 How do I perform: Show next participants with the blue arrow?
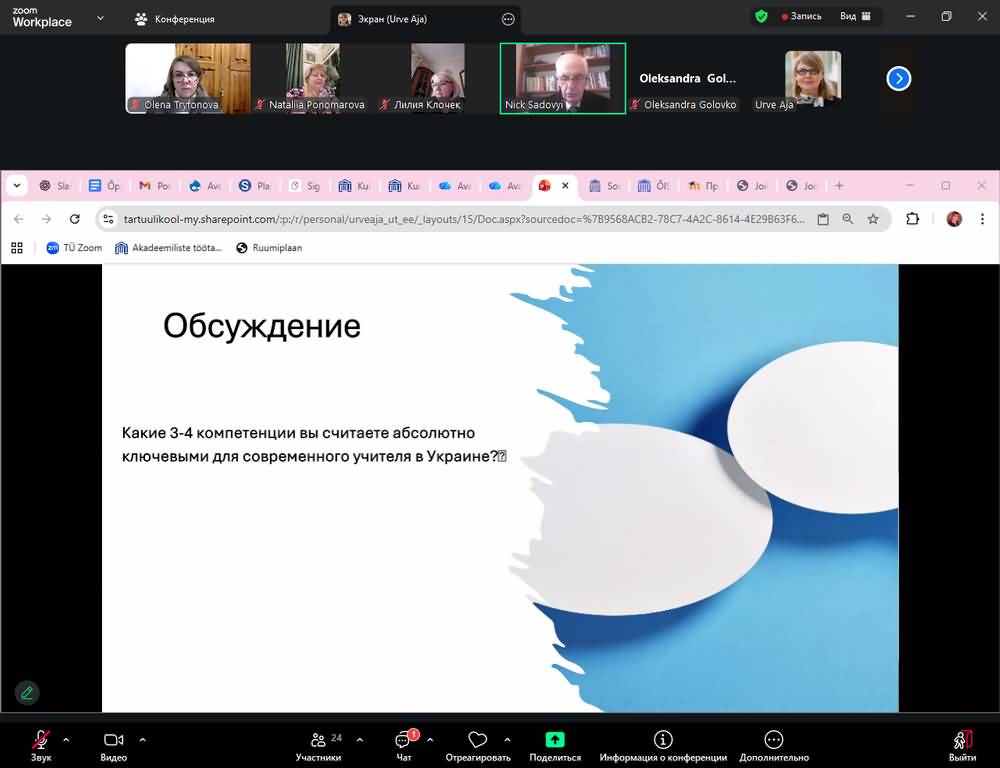pos(898,78)
